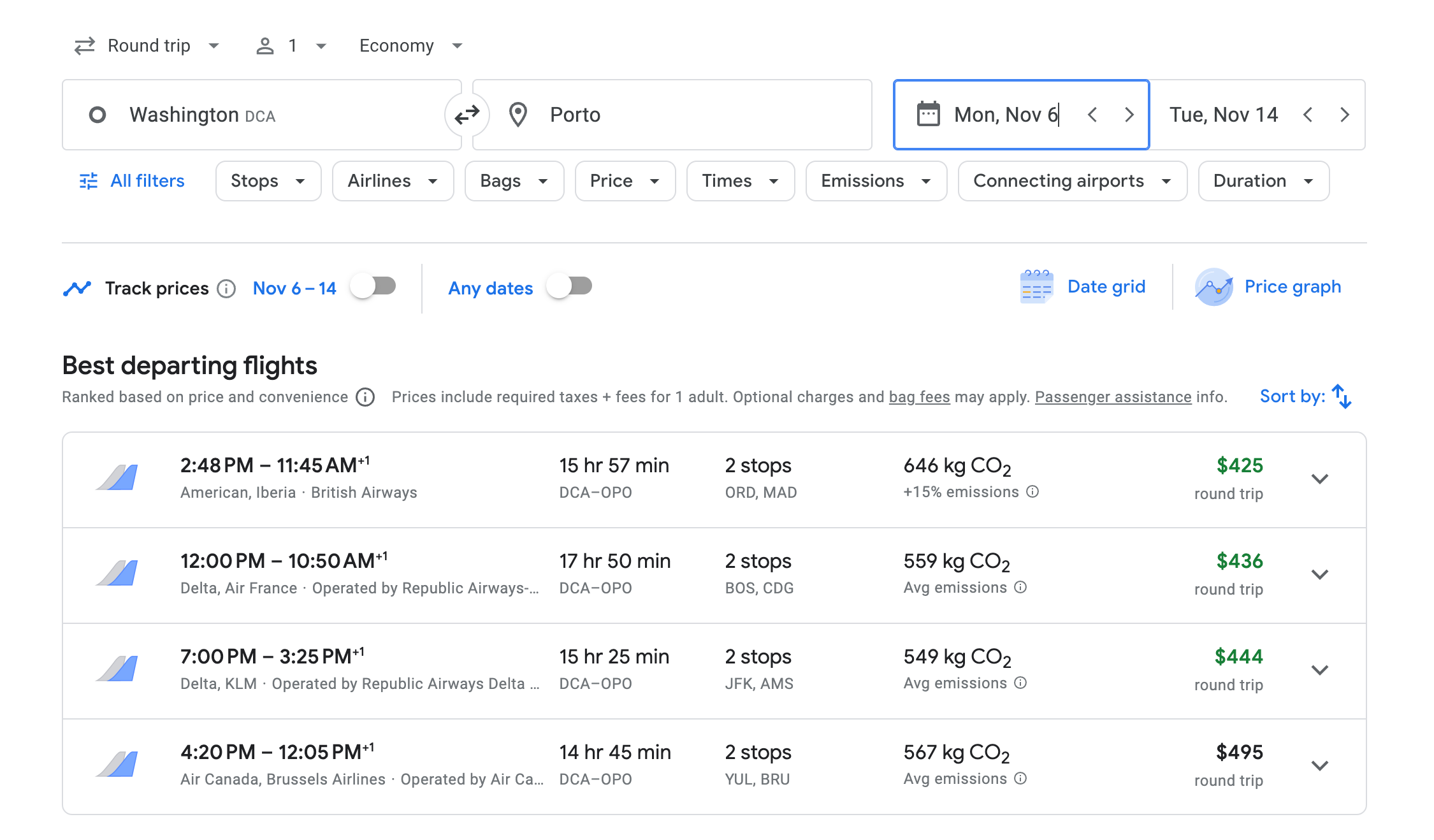The image size is (1434, 840).
Task: Click the Track prices info icon
Action: 226,289
